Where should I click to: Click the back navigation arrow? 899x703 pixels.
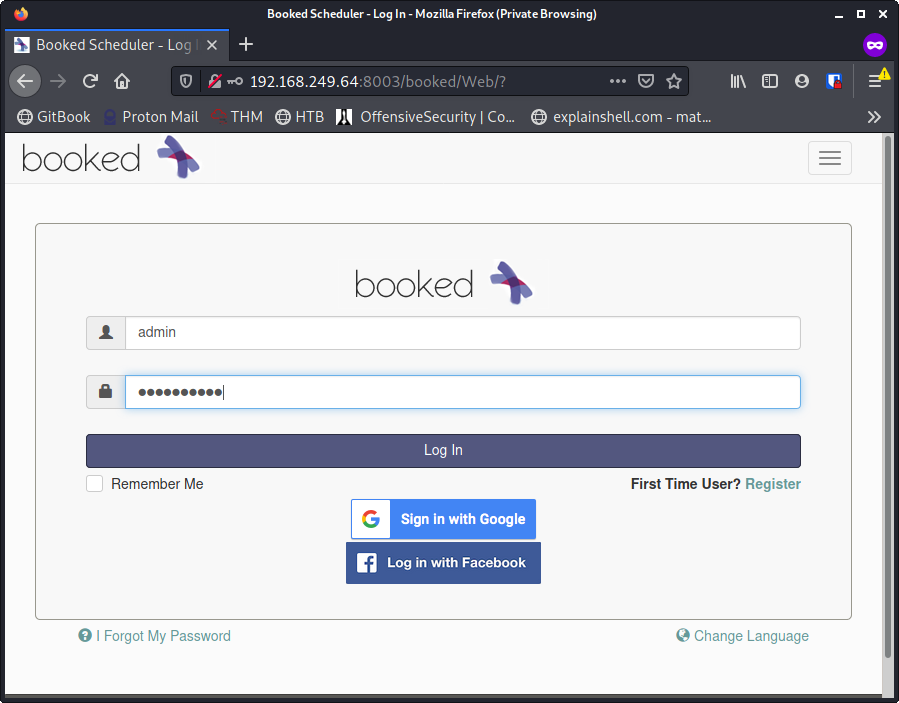click(26, 81)
